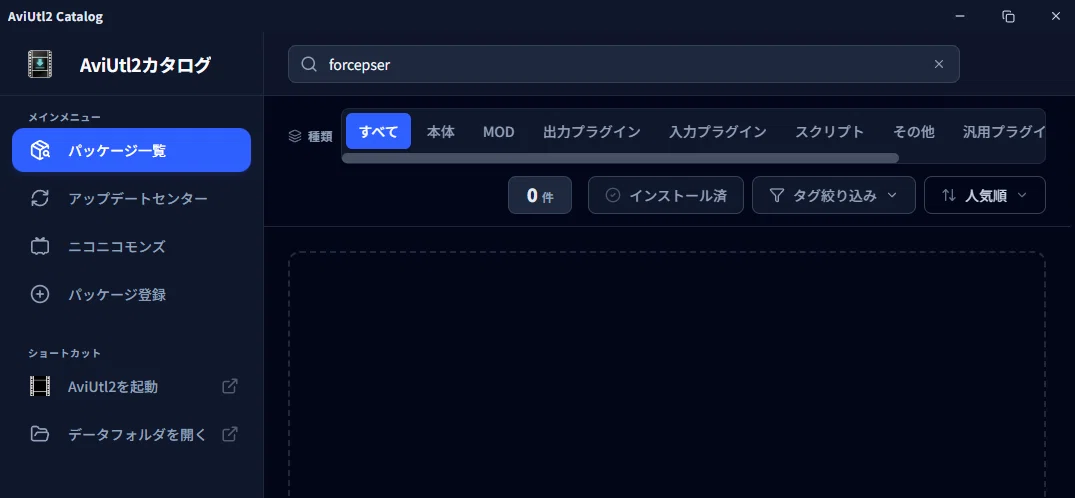
Task: Click the chevron arrow in 人気順
Action: [x=1022, y=195]
